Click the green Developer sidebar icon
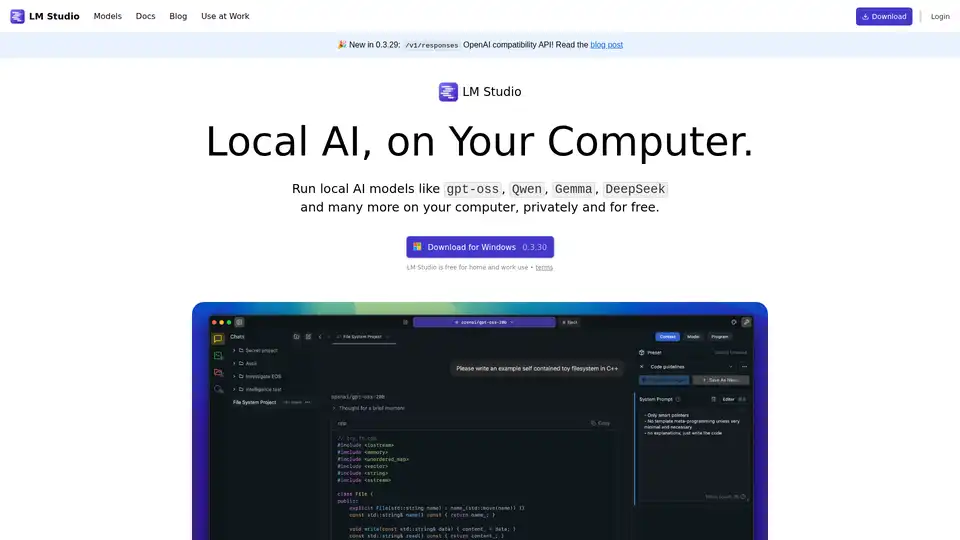Screen dimensions: 960x540 [218, 355]
